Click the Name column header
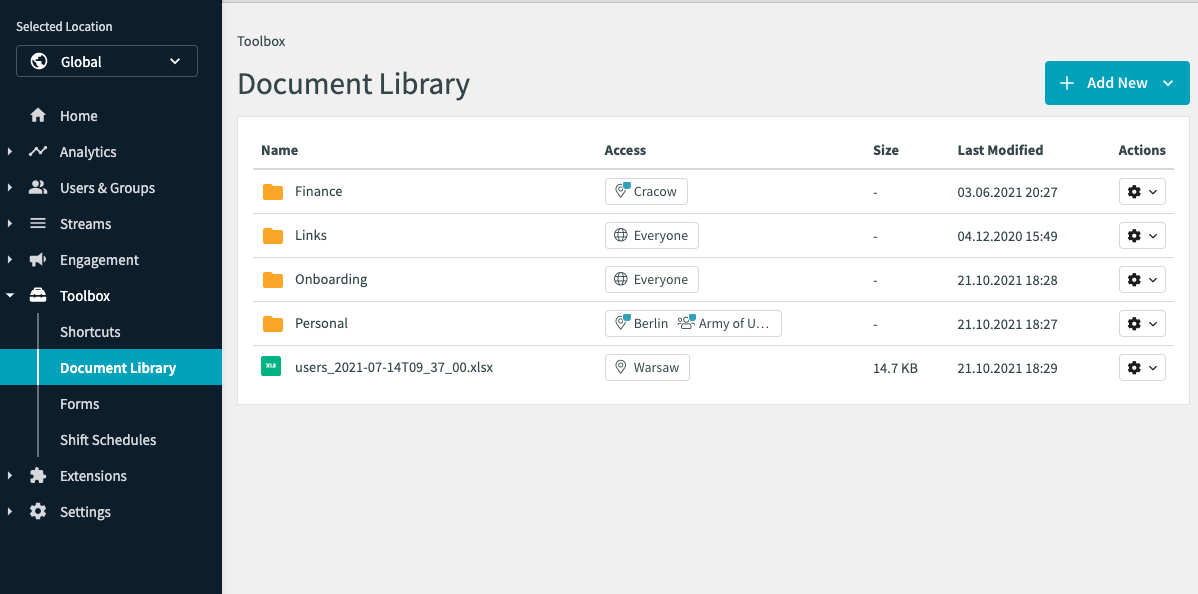Viewport: 1198px width, 594px height. (280, 151)
